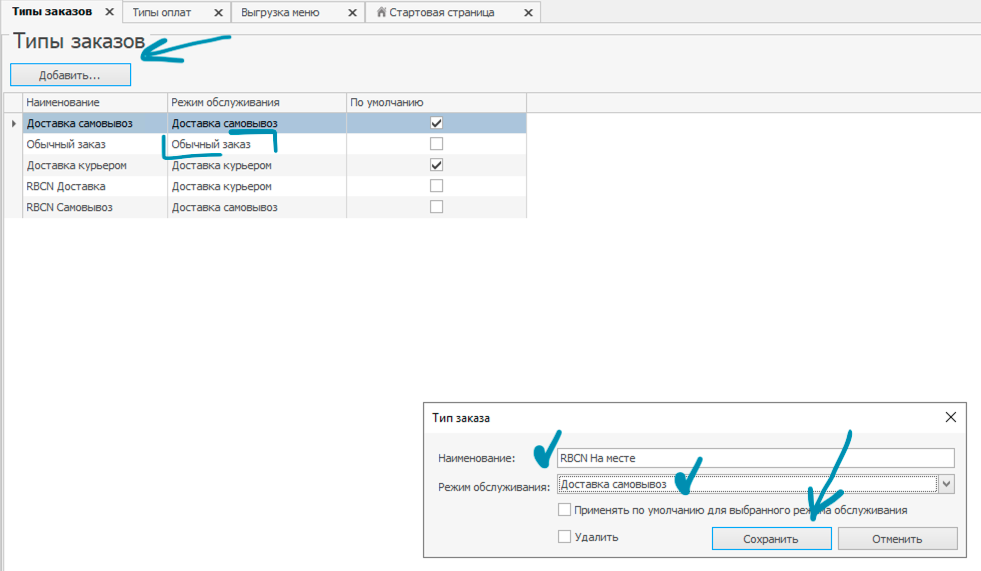The height and width of the screenshot is (571, 981).
Task: Close the Тип заказа dialog with X
Action: (x=951, y=418)
